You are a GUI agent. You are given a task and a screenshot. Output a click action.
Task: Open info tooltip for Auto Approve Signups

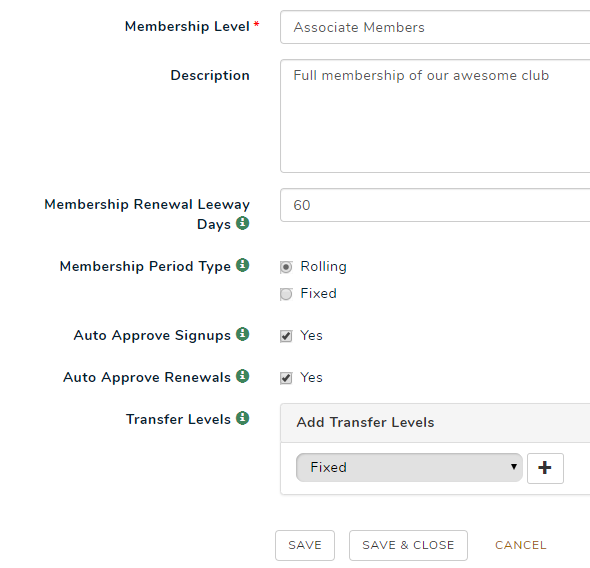[242, 334]
